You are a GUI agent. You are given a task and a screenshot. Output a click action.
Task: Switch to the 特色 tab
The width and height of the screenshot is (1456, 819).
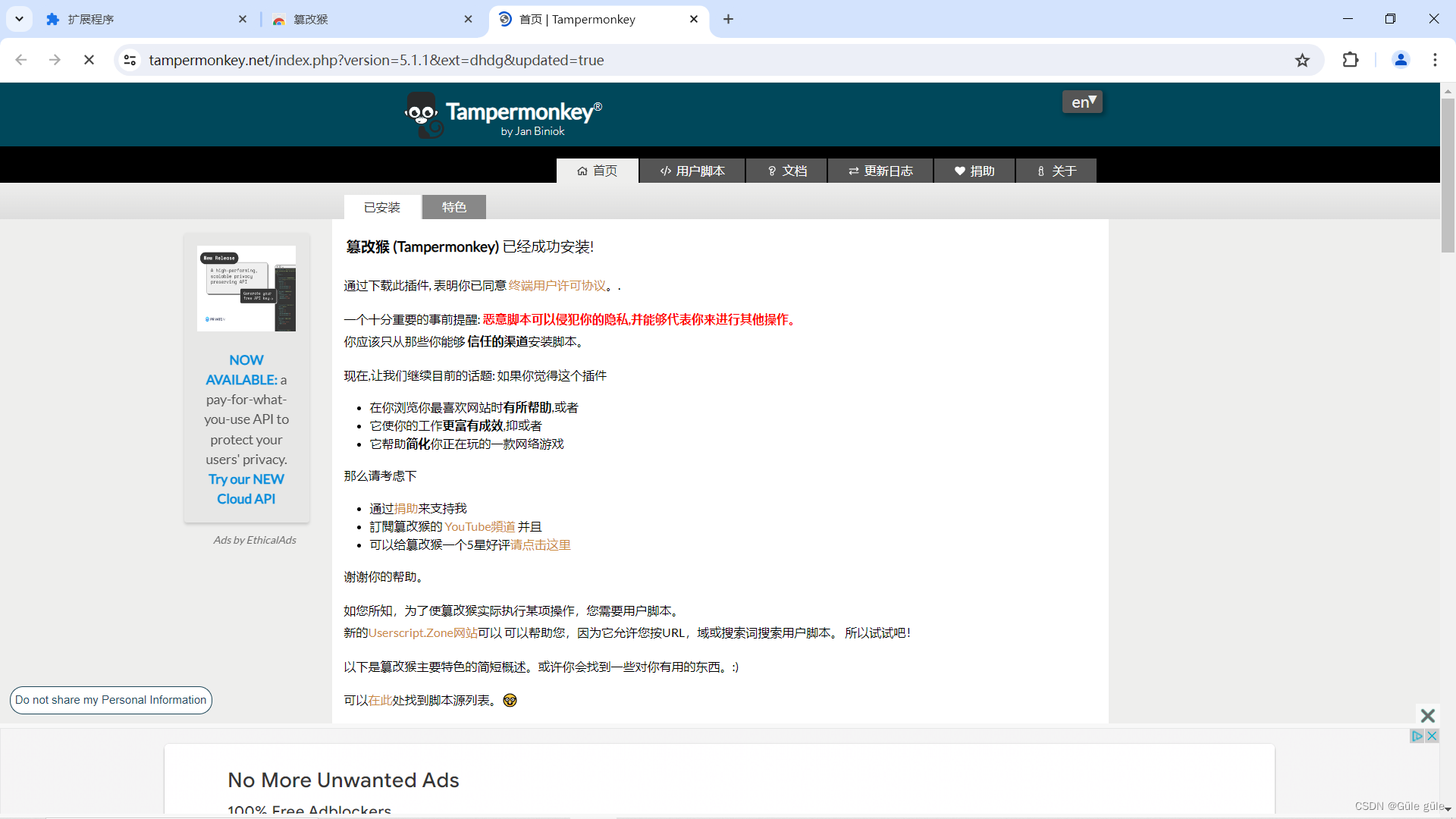click(454, 207)
